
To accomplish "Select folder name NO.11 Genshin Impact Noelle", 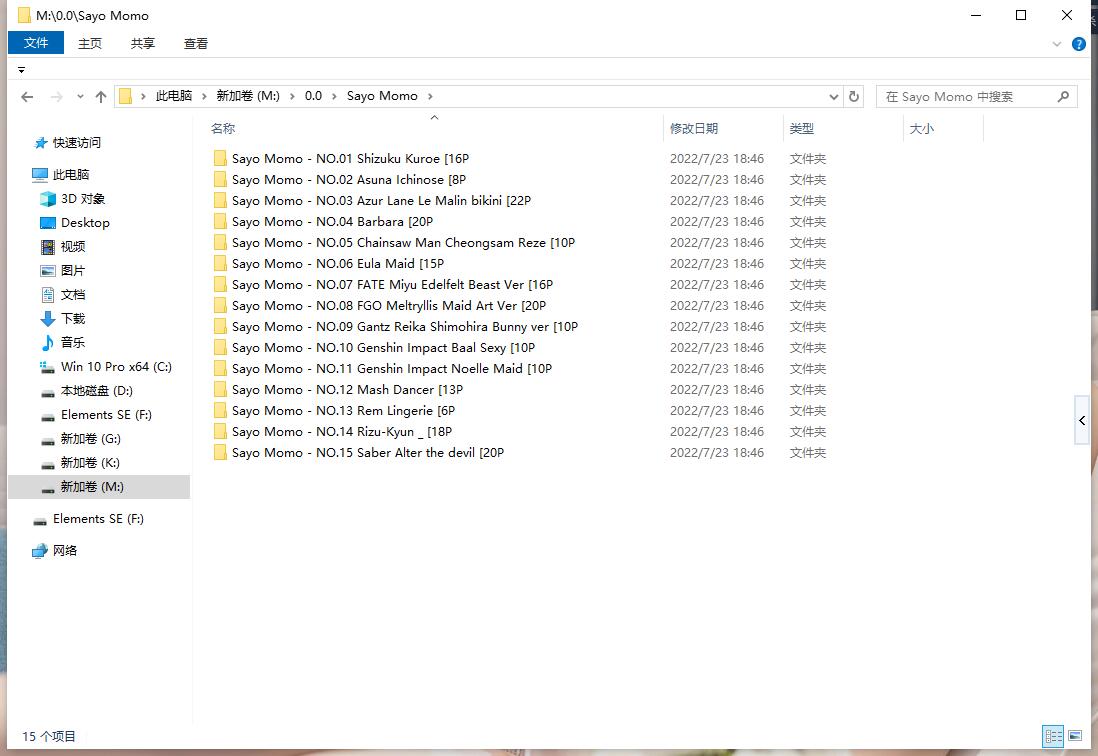I will pos(391,368).
